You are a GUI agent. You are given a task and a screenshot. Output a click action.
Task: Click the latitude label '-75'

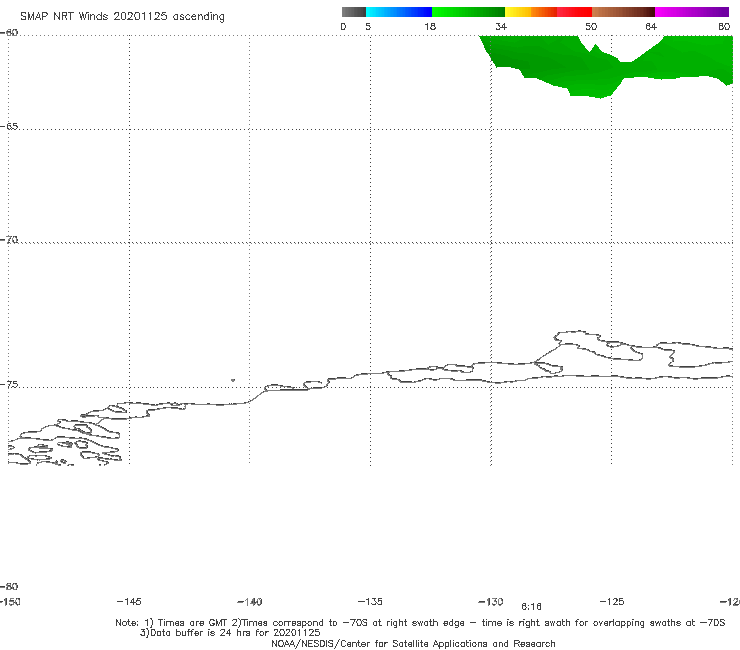click(x=9, y=385)
